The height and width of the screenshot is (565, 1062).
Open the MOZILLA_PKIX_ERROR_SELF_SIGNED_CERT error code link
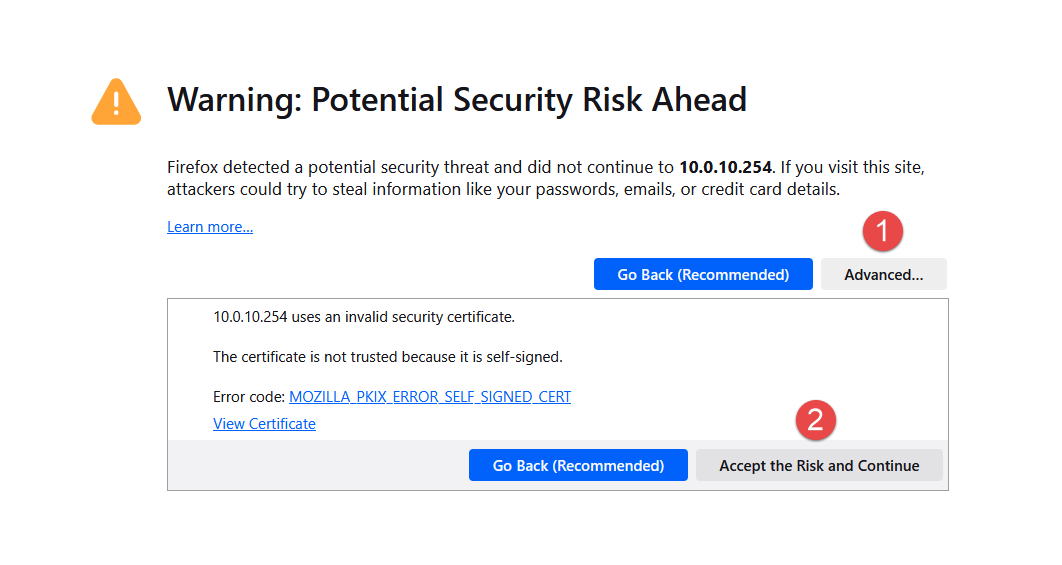click(430, 397)
